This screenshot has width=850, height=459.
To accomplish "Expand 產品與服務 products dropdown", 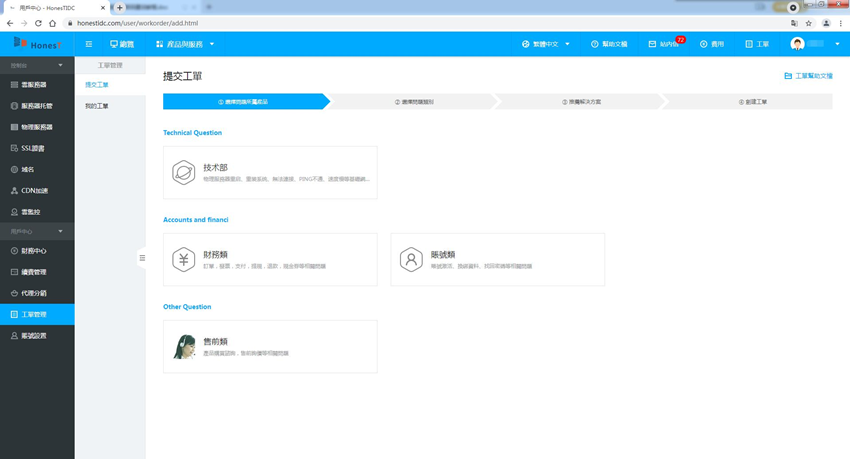I will (185, 44).
